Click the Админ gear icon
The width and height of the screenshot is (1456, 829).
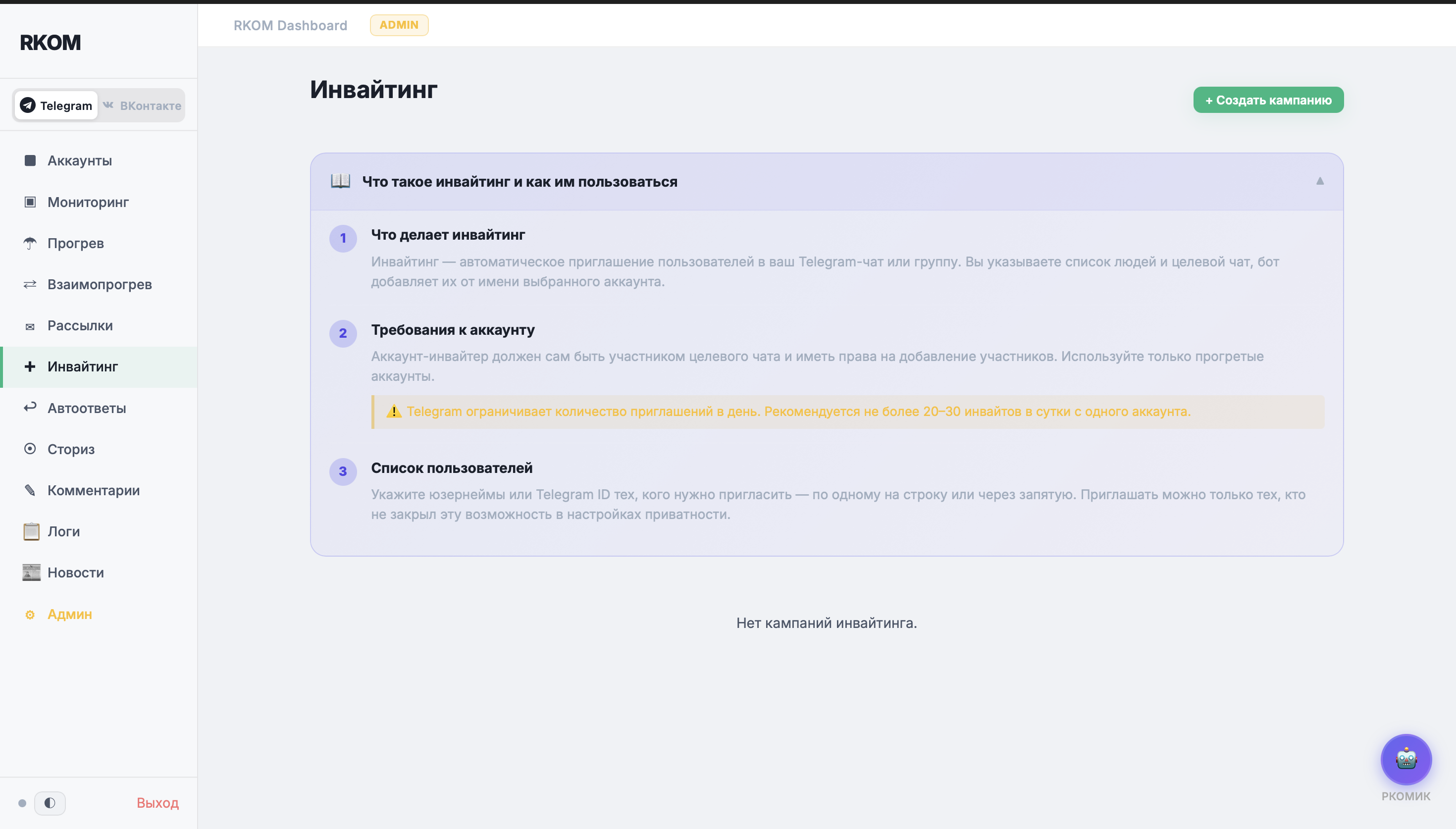pos(30,615)
